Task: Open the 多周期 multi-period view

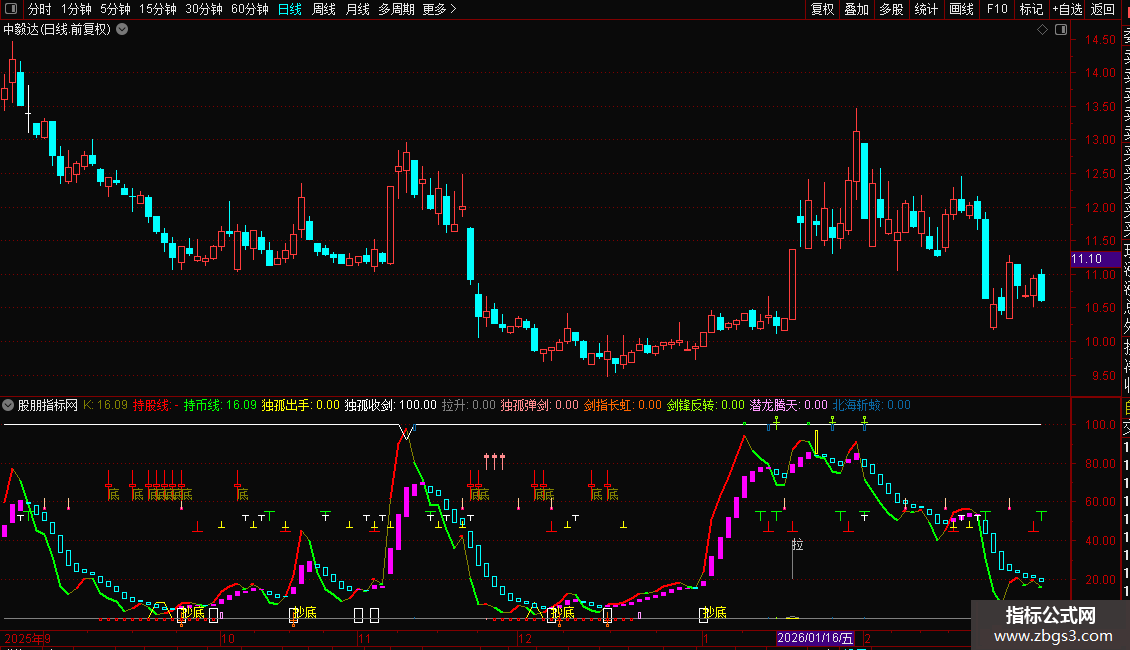Action: point(396,9)
